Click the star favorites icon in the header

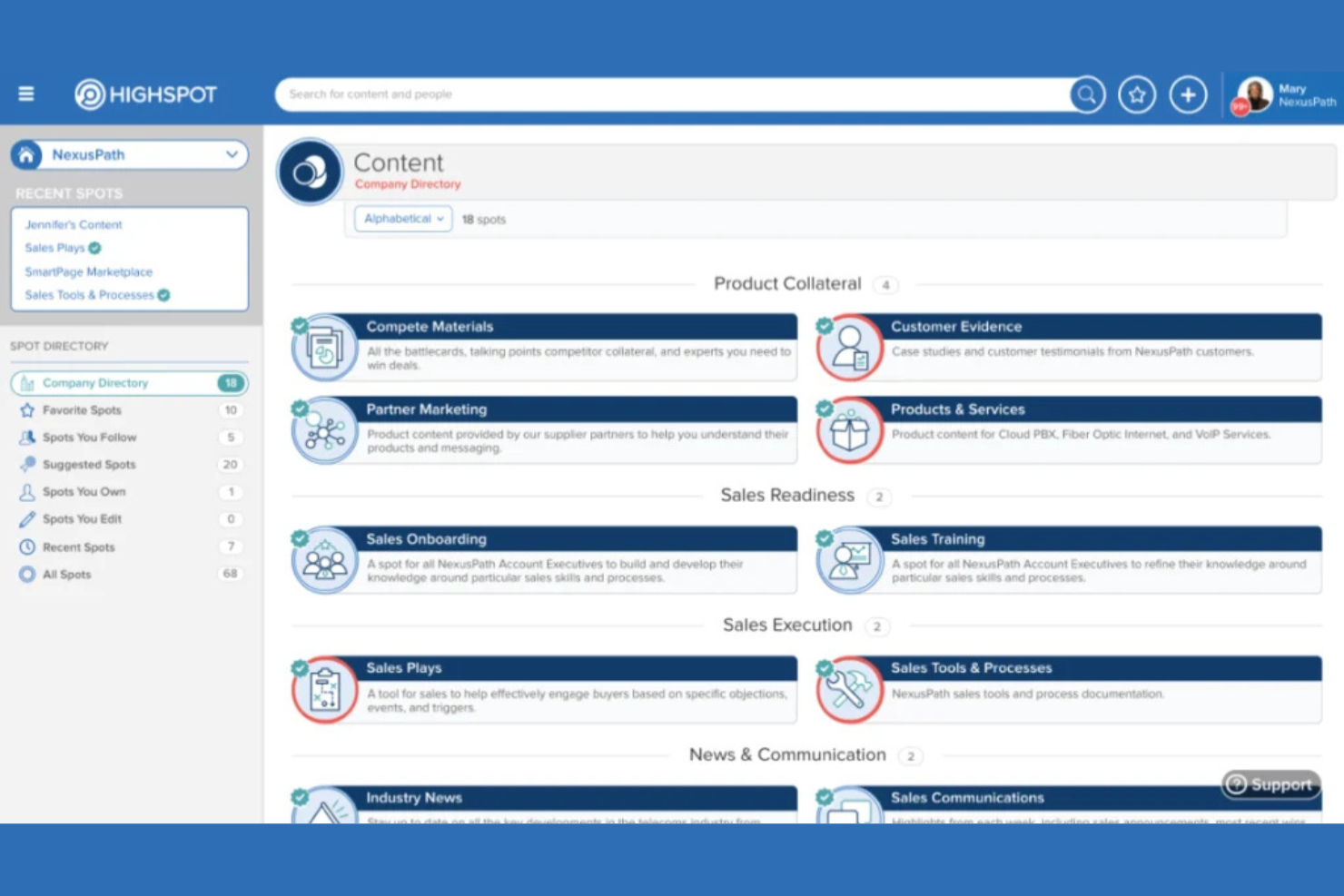pos(1136,94)
